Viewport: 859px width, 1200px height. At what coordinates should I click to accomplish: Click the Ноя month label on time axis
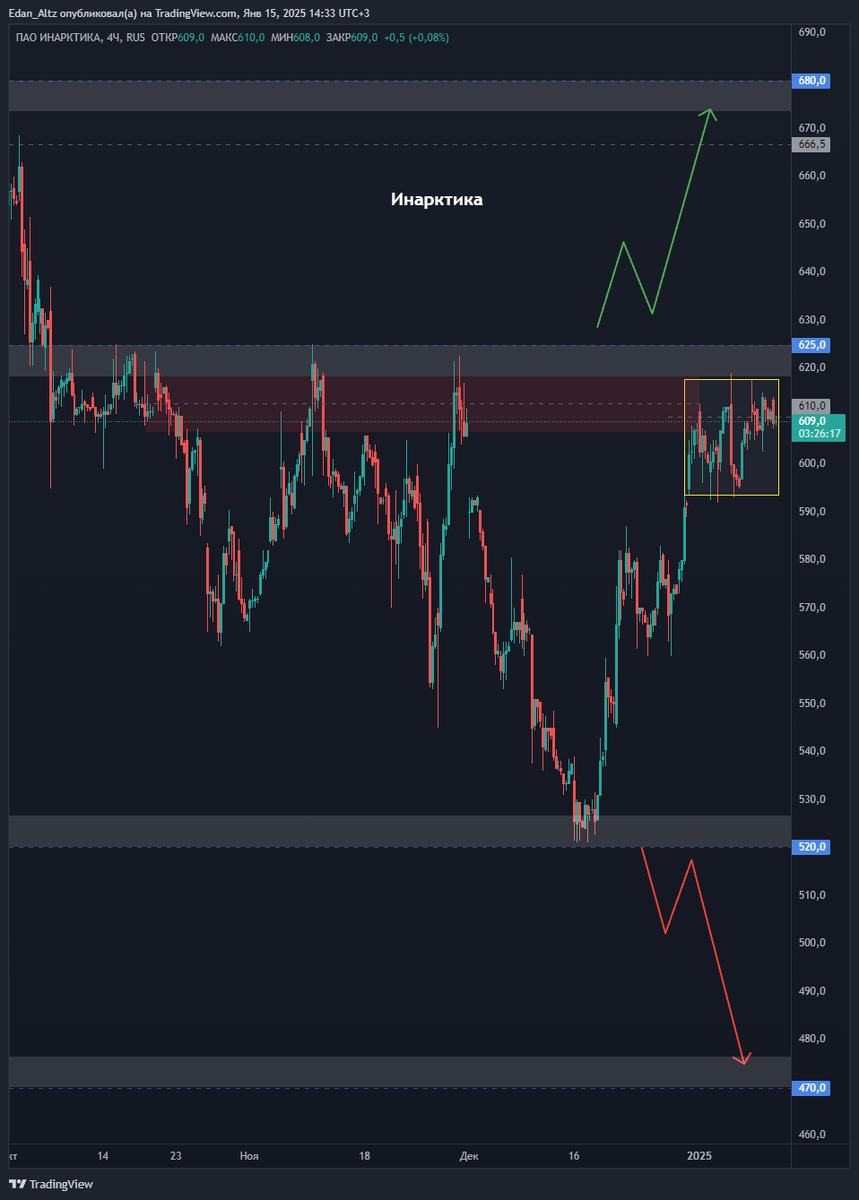pos(250,1156)
